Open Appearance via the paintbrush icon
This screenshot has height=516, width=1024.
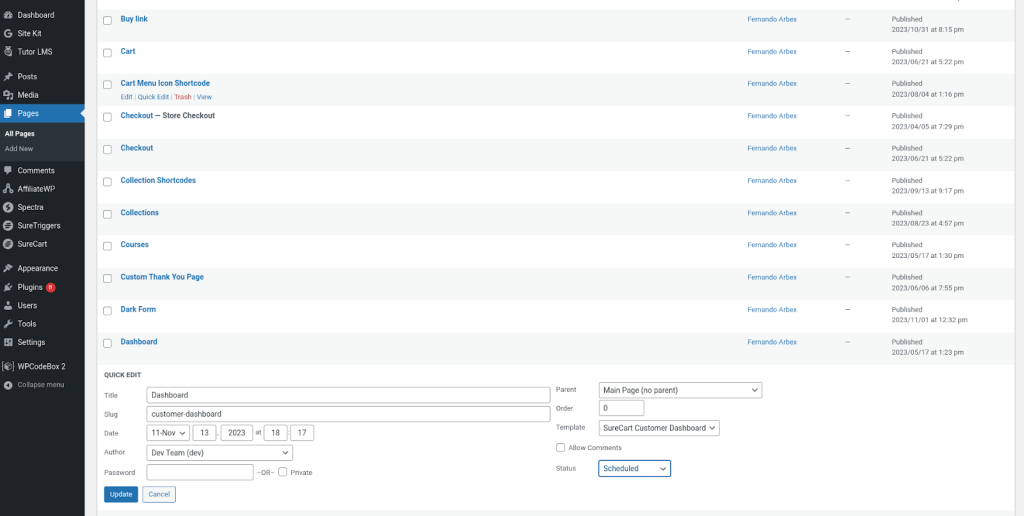pyautogui.click(x=8, y=268)
